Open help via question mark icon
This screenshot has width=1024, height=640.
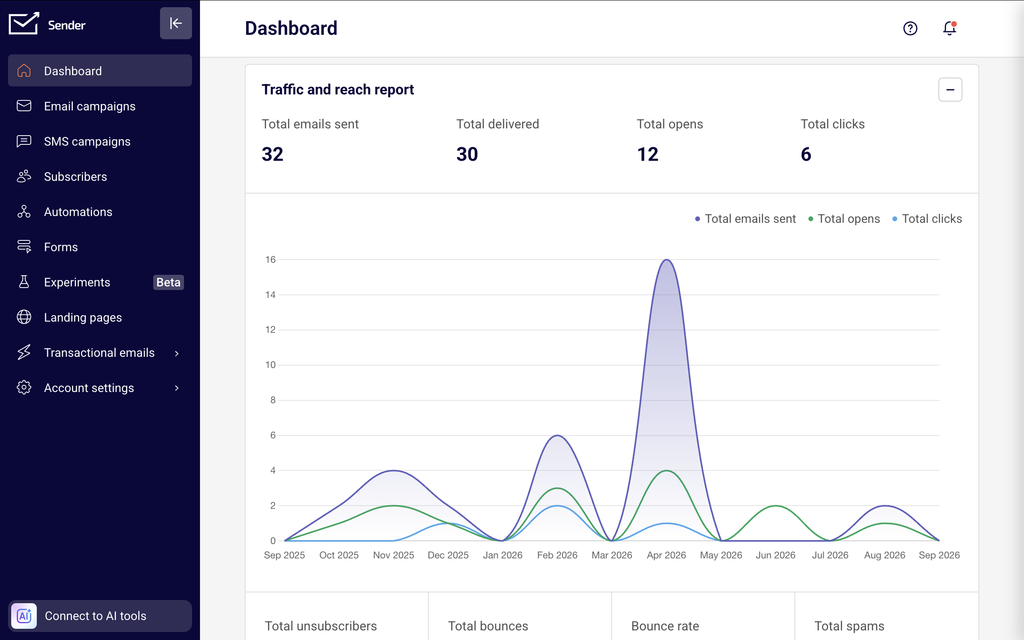point(910,28)
